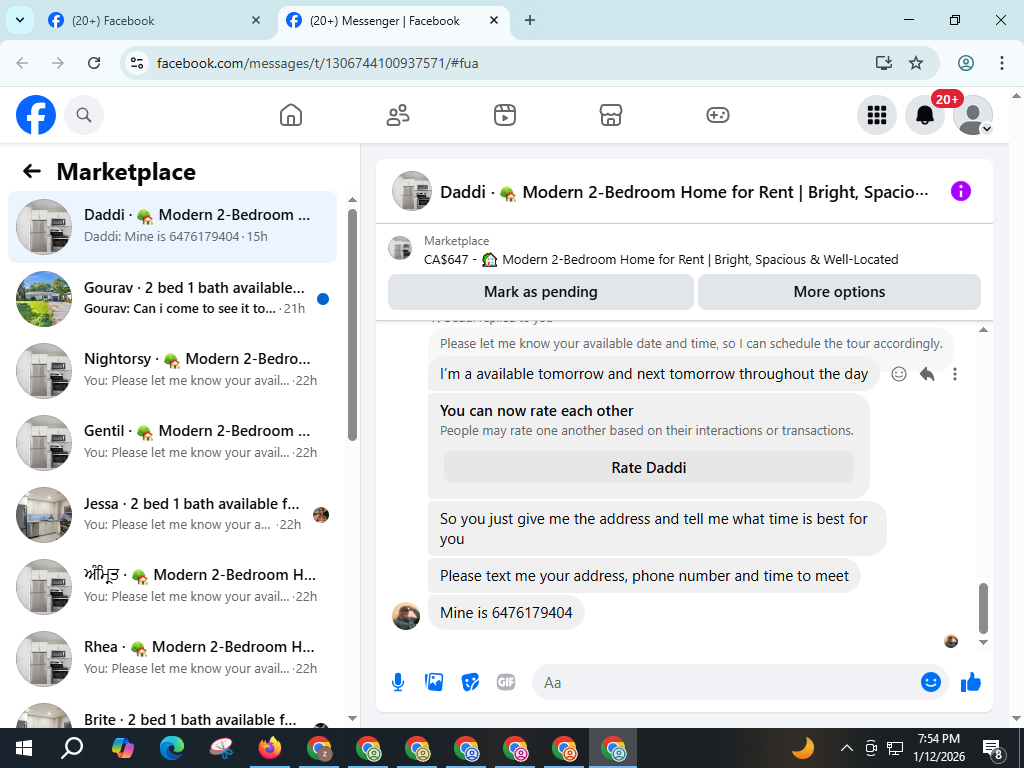Launch Microsoft Edge from taskbar
The image size is (1024, 768).
pos(172,748)
